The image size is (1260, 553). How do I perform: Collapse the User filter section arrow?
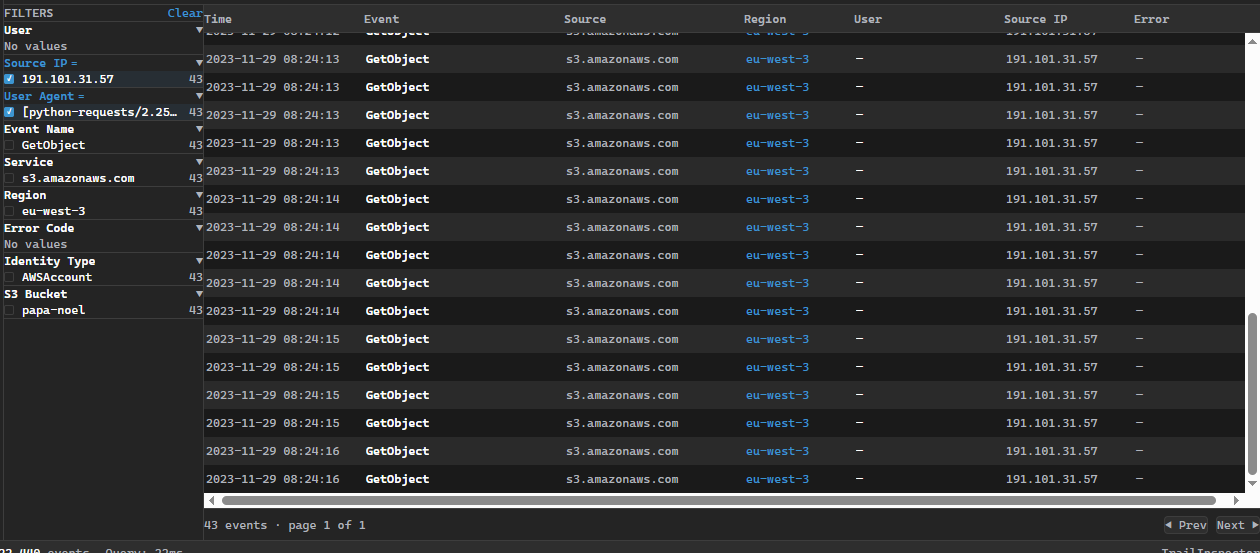pos(199,30)
